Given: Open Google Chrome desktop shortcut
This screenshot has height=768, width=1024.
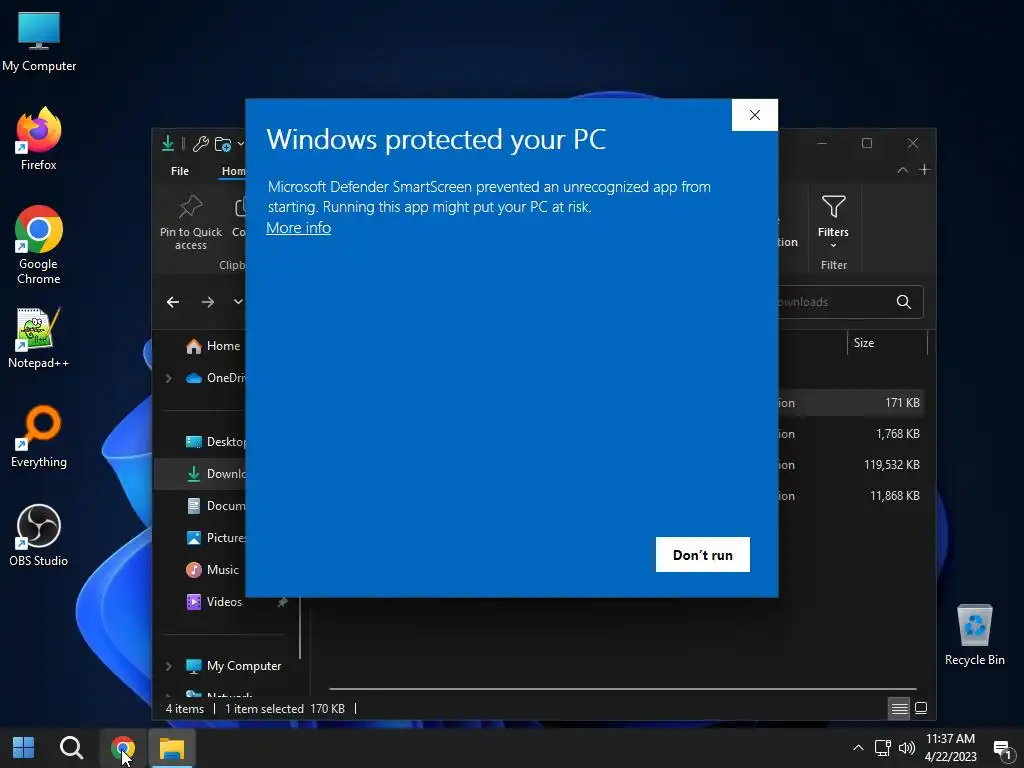Looking at the screenshot, I should pyautogui.click(x=39, y=246).
